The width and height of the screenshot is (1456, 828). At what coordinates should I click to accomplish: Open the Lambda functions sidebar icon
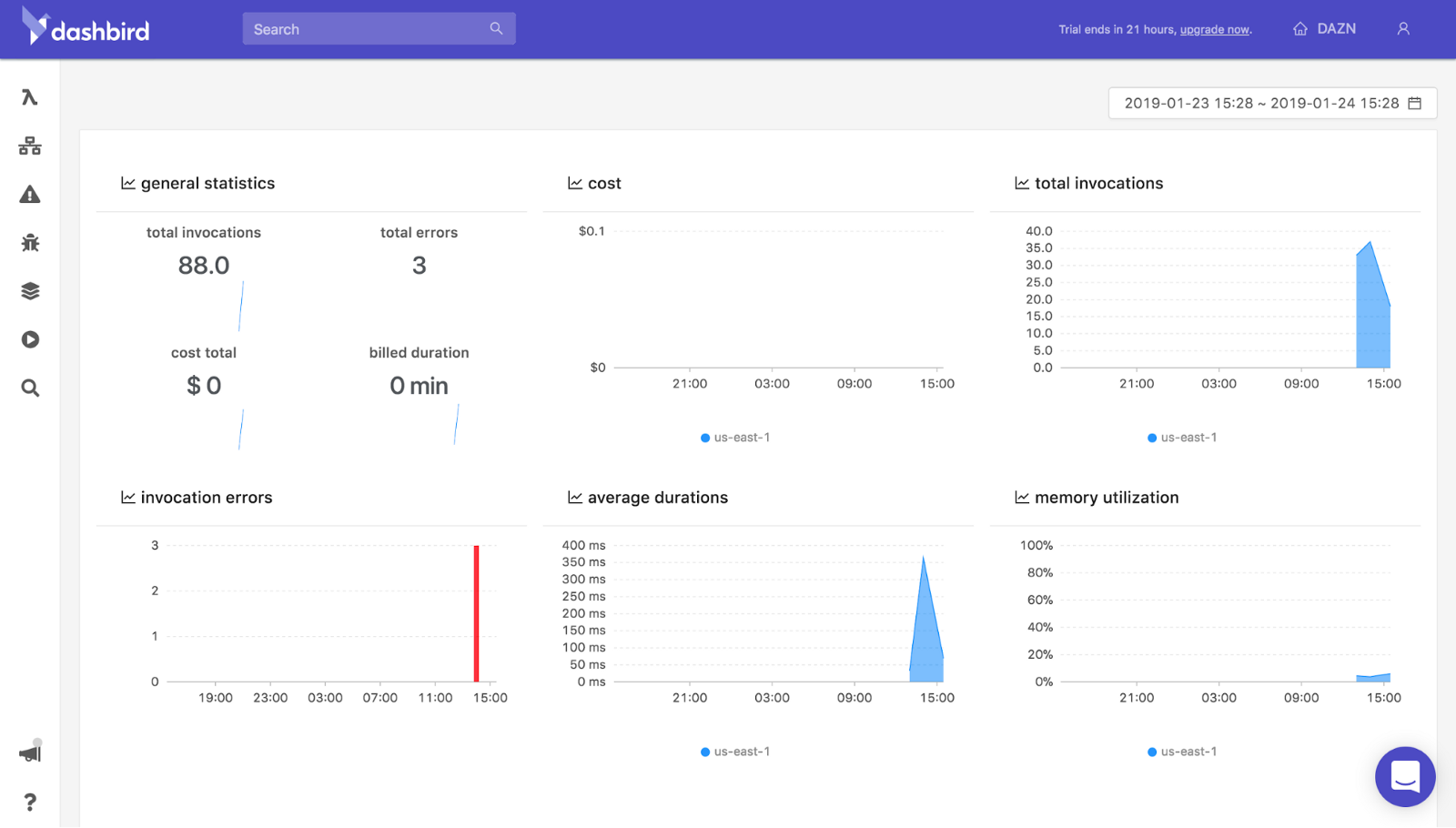click(x=30, y=97)
